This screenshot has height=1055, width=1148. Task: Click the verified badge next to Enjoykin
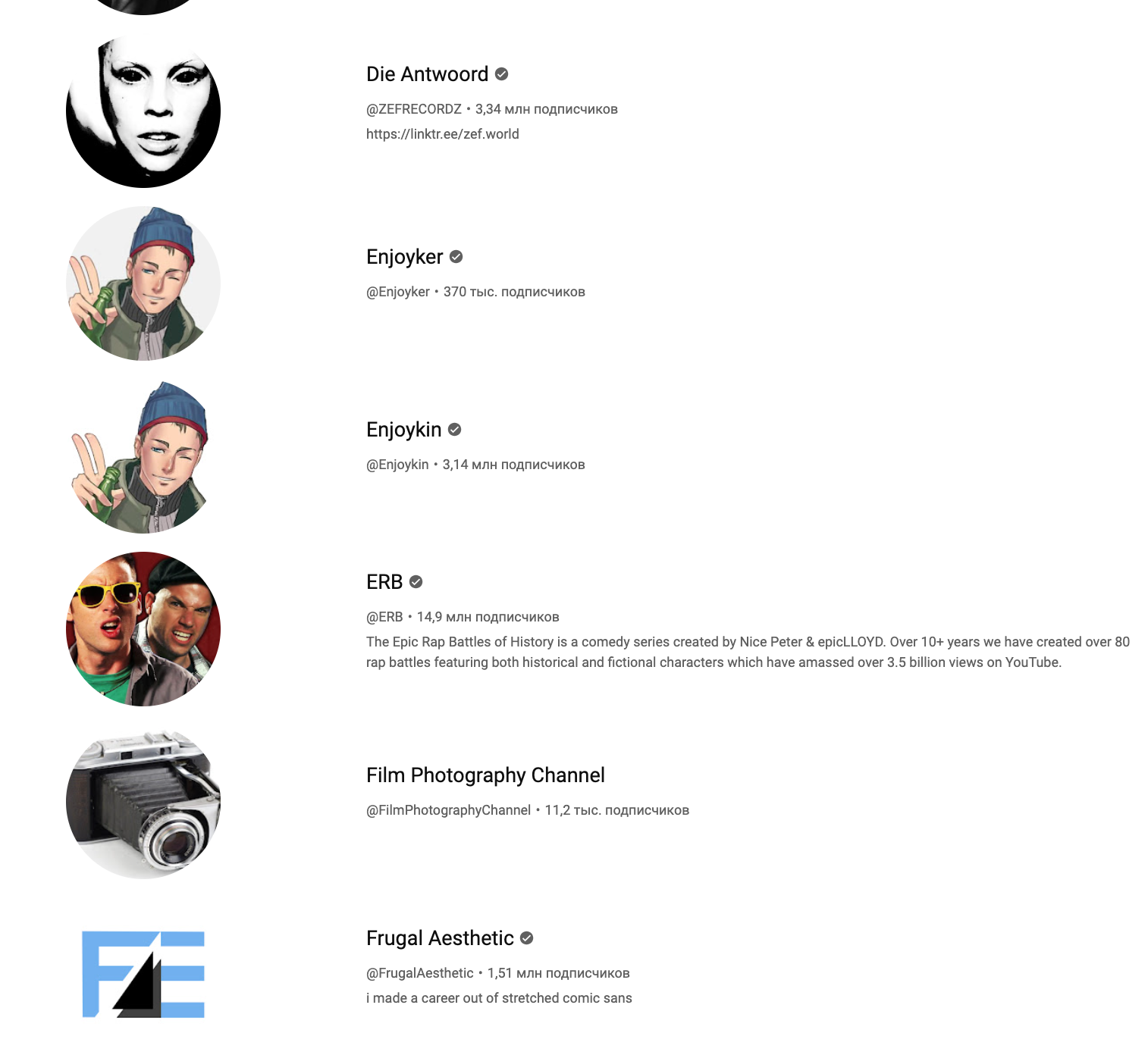[x=454, y=430]
